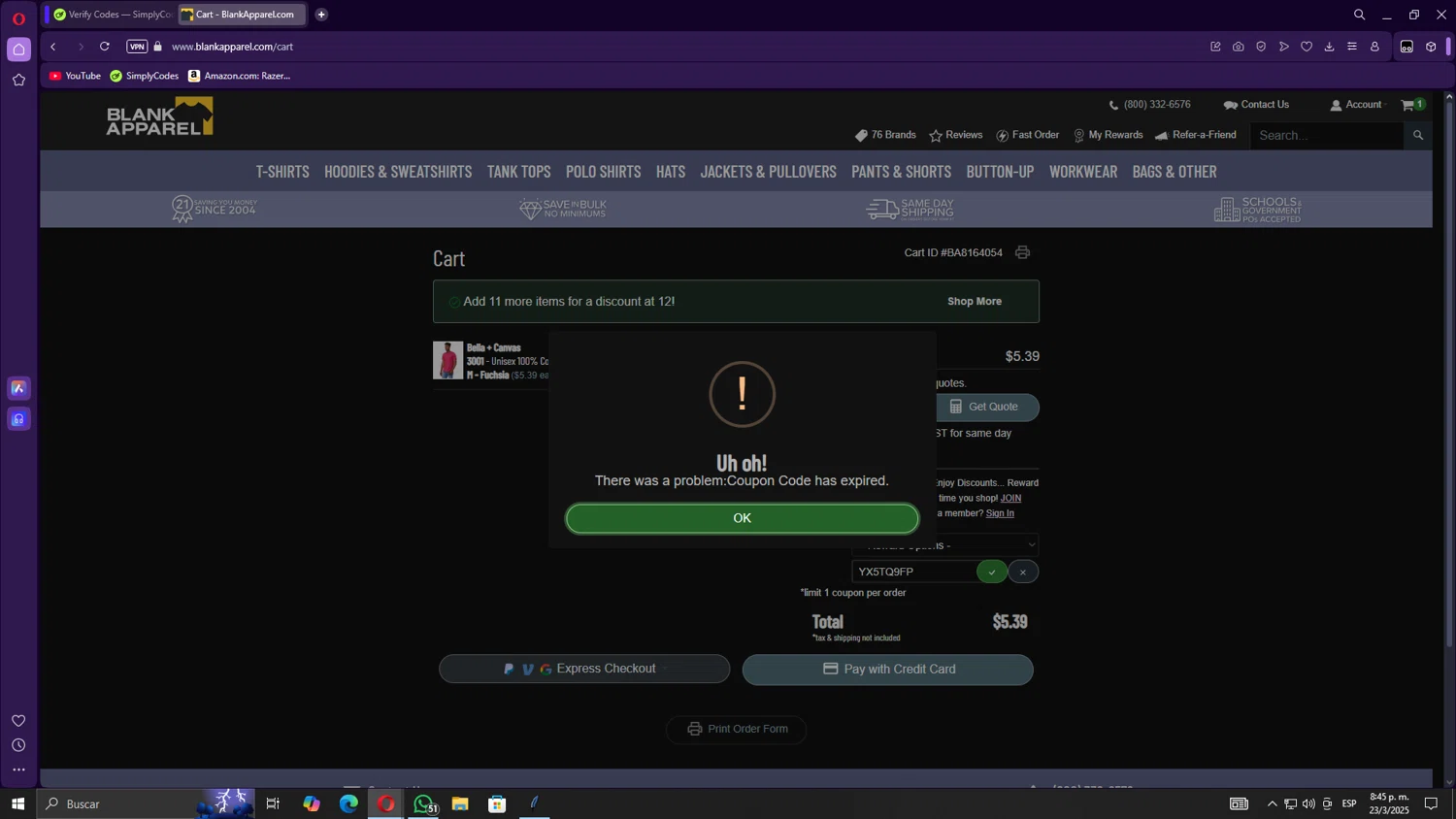
Task: Open Aria AI sidebar icon
Action: 18,388
